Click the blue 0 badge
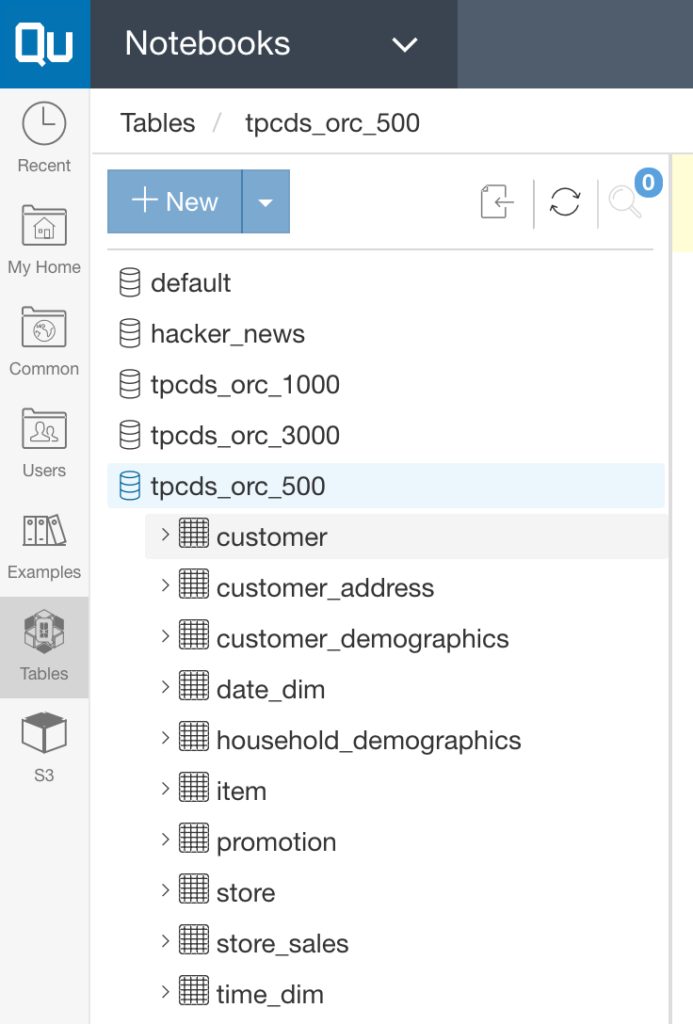The image size is (693, 1024). click(648, 182)
